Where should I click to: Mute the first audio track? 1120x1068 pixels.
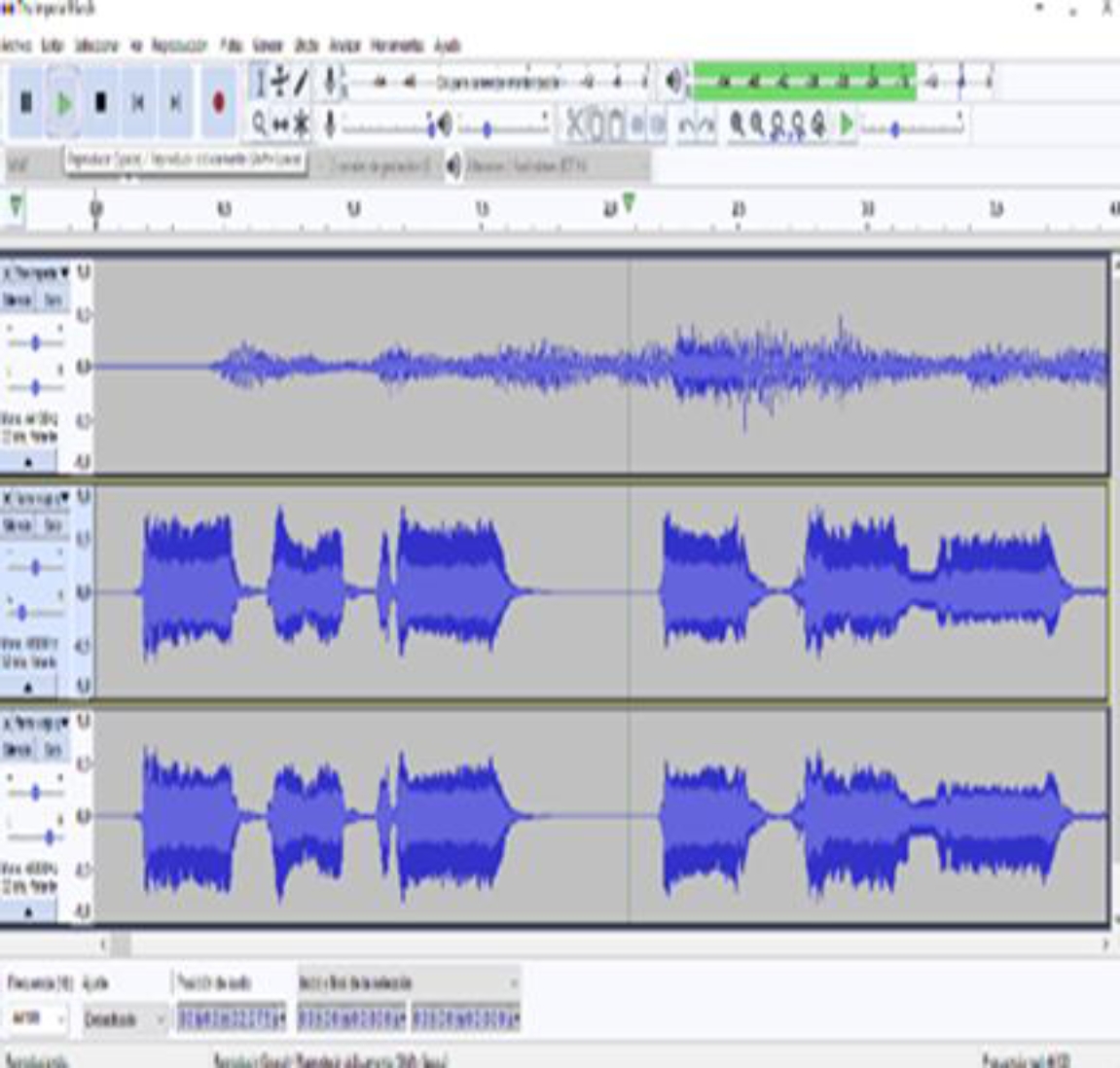point(18,301)
